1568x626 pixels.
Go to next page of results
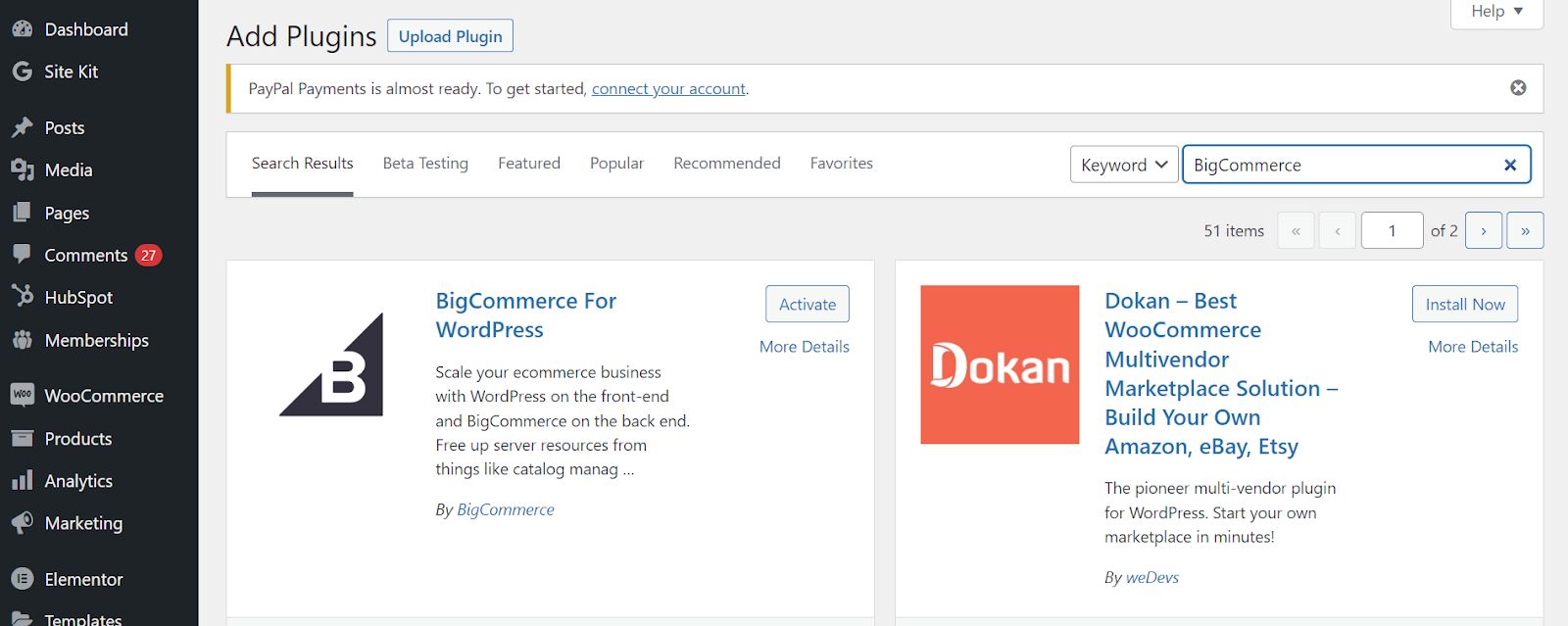1484,230
